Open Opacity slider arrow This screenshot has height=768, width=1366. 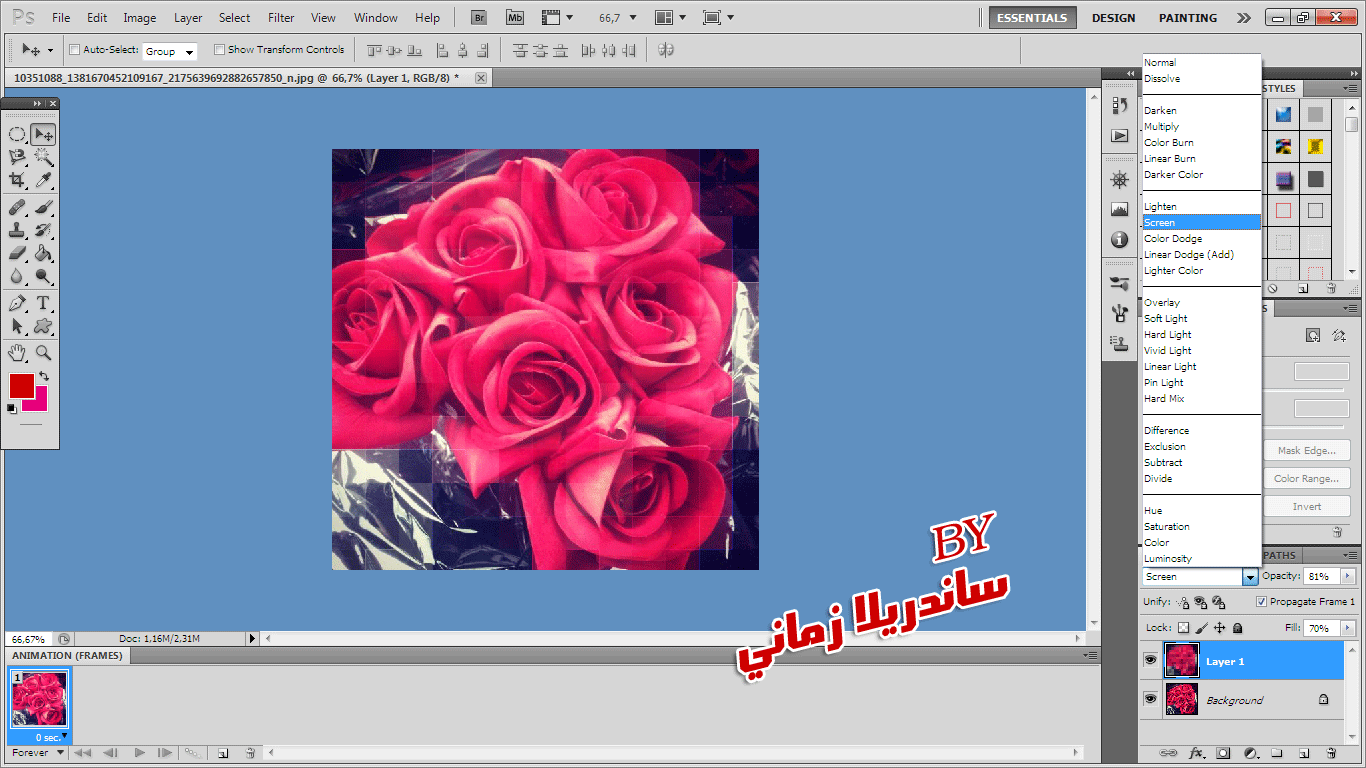[x=1347, y=577]
